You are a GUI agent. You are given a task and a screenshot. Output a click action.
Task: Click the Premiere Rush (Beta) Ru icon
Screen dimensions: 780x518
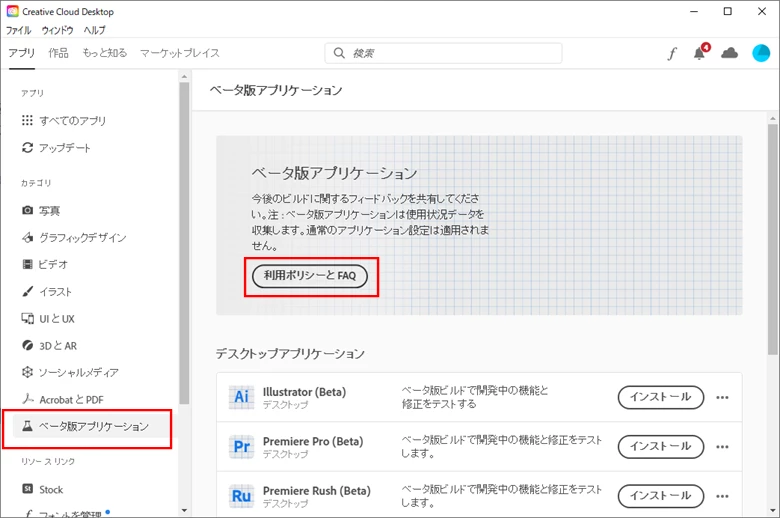[x=241, y=496]
